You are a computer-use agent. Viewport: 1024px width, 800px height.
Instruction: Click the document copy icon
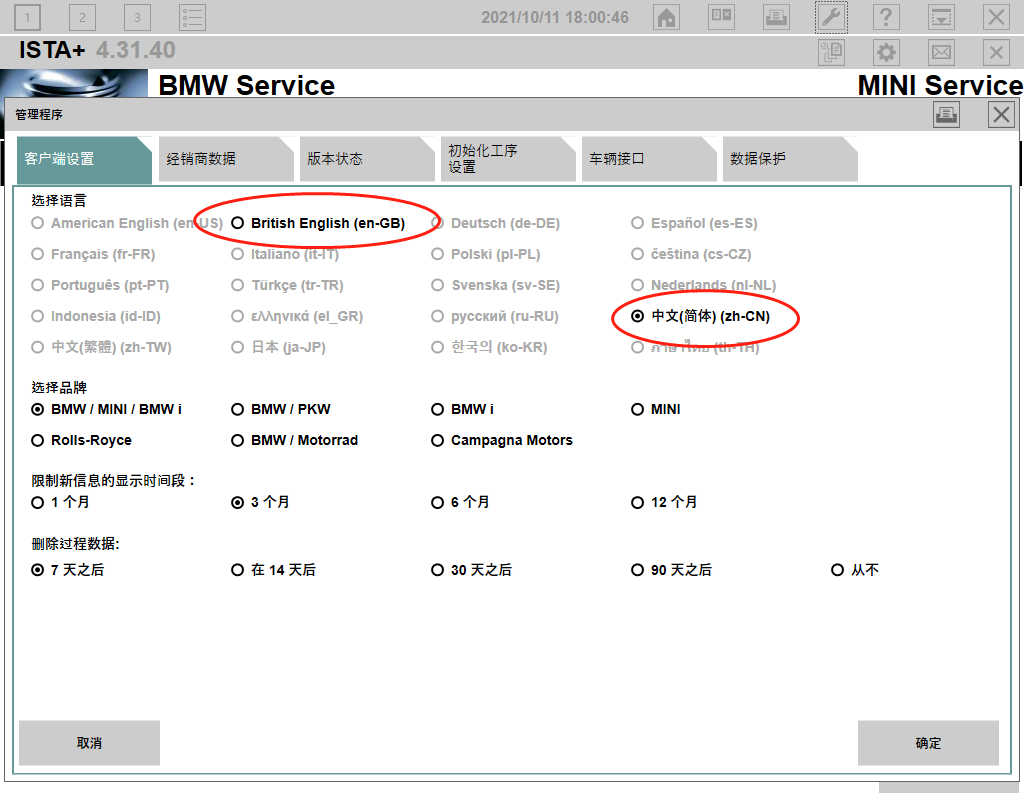(x=831, y=52)
